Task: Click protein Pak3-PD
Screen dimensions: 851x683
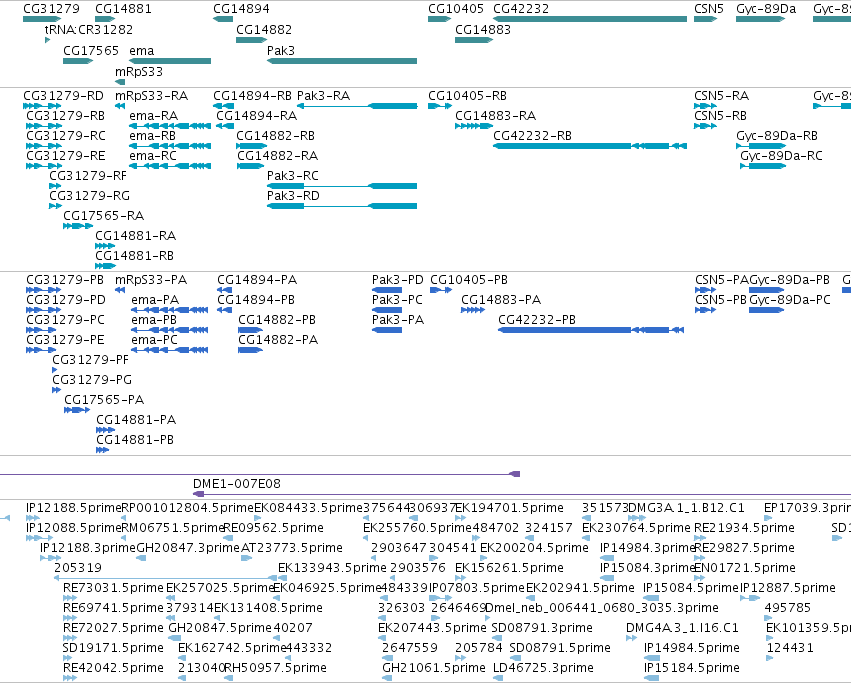Action: (387, 290)
